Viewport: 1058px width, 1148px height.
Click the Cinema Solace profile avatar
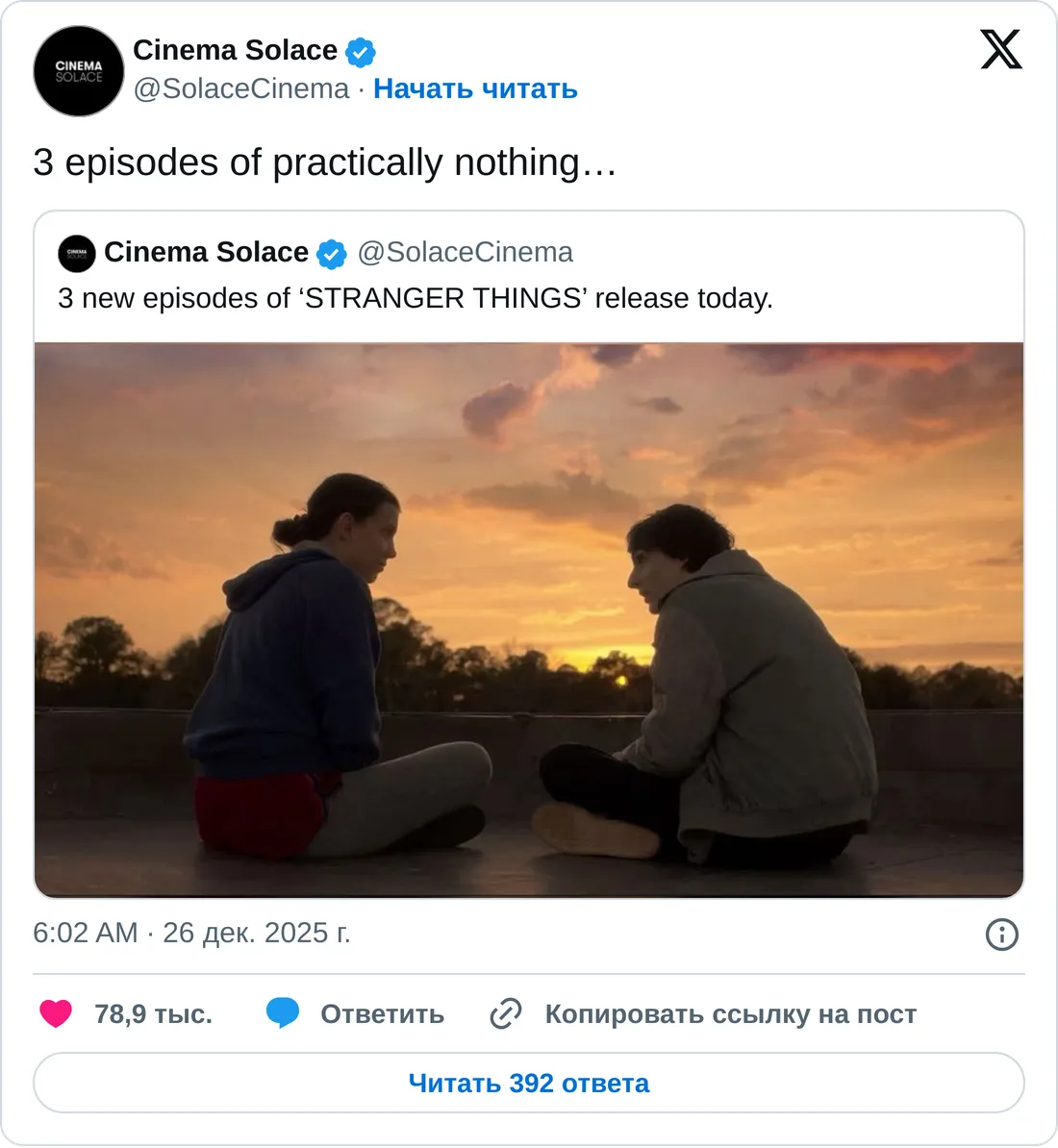tap(79, 71)
